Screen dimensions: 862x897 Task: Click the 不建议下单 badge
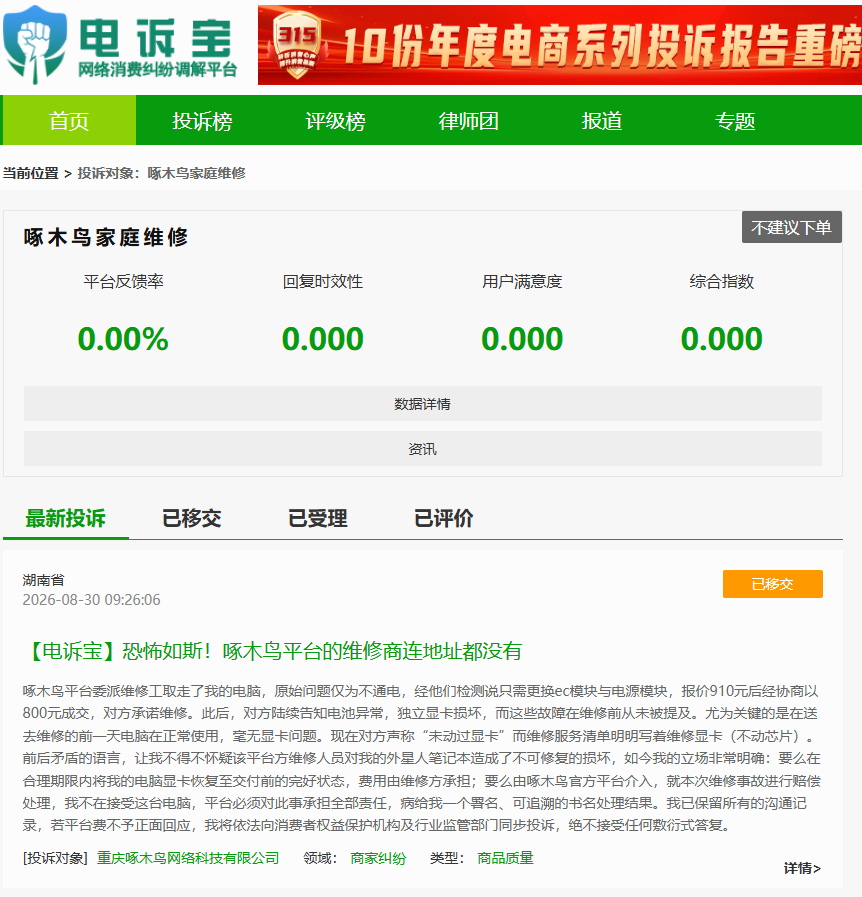(792, 227)
